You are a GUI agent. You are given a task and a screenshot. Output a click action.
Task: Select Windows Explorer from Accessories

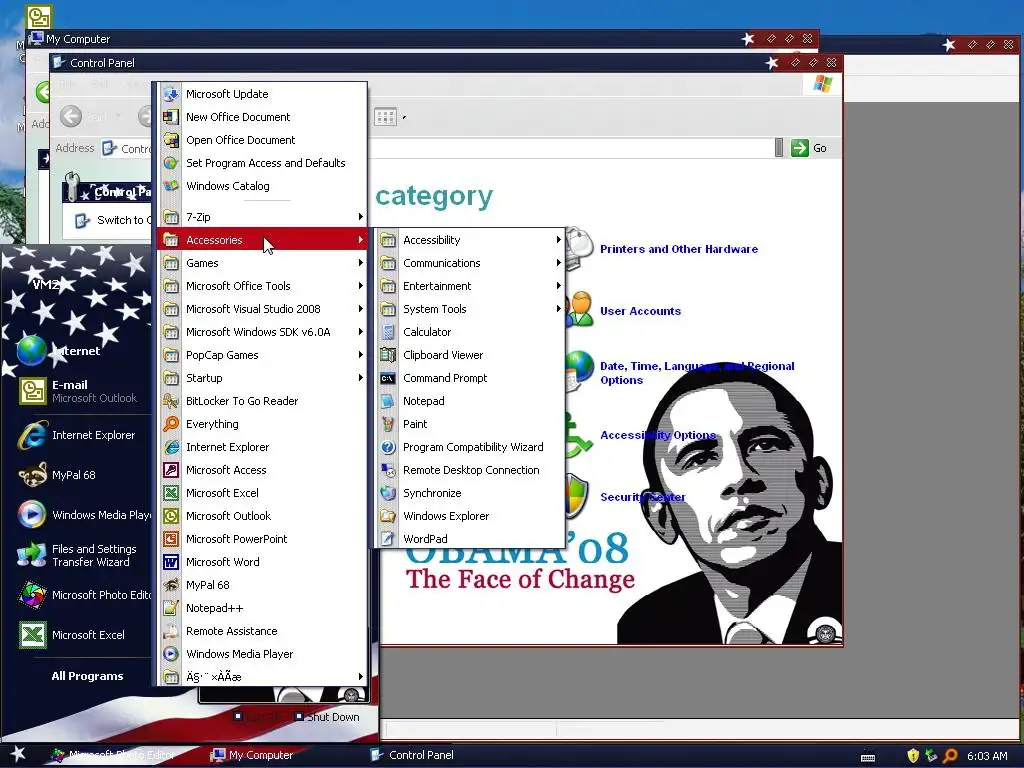coord(470,516)
